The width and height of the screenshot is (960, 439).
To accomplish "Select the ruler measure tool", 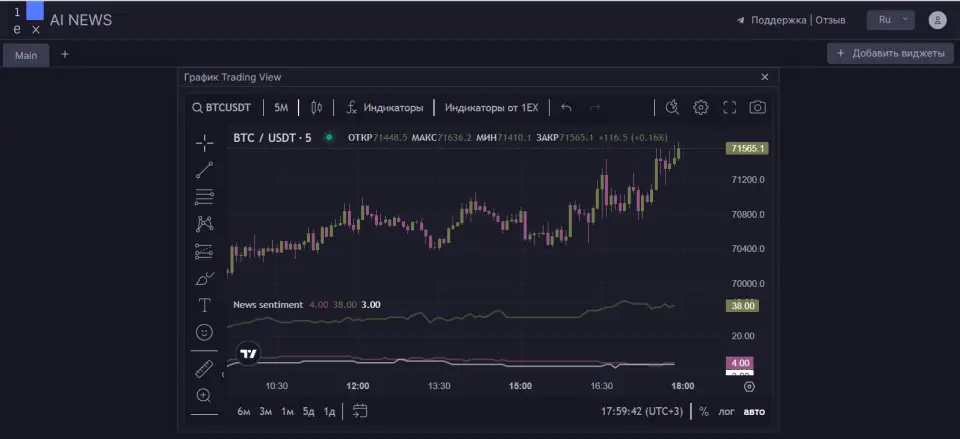I will [x=204, y=369].
